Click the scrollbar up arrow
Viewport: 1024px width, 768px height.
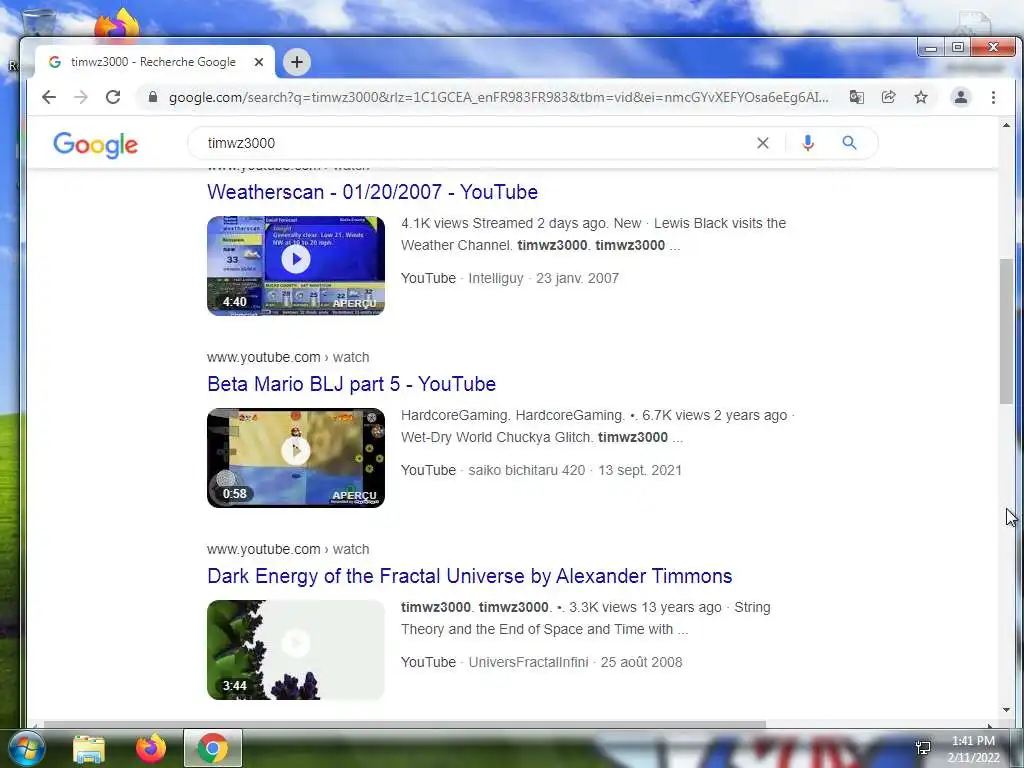(1006, 125)
